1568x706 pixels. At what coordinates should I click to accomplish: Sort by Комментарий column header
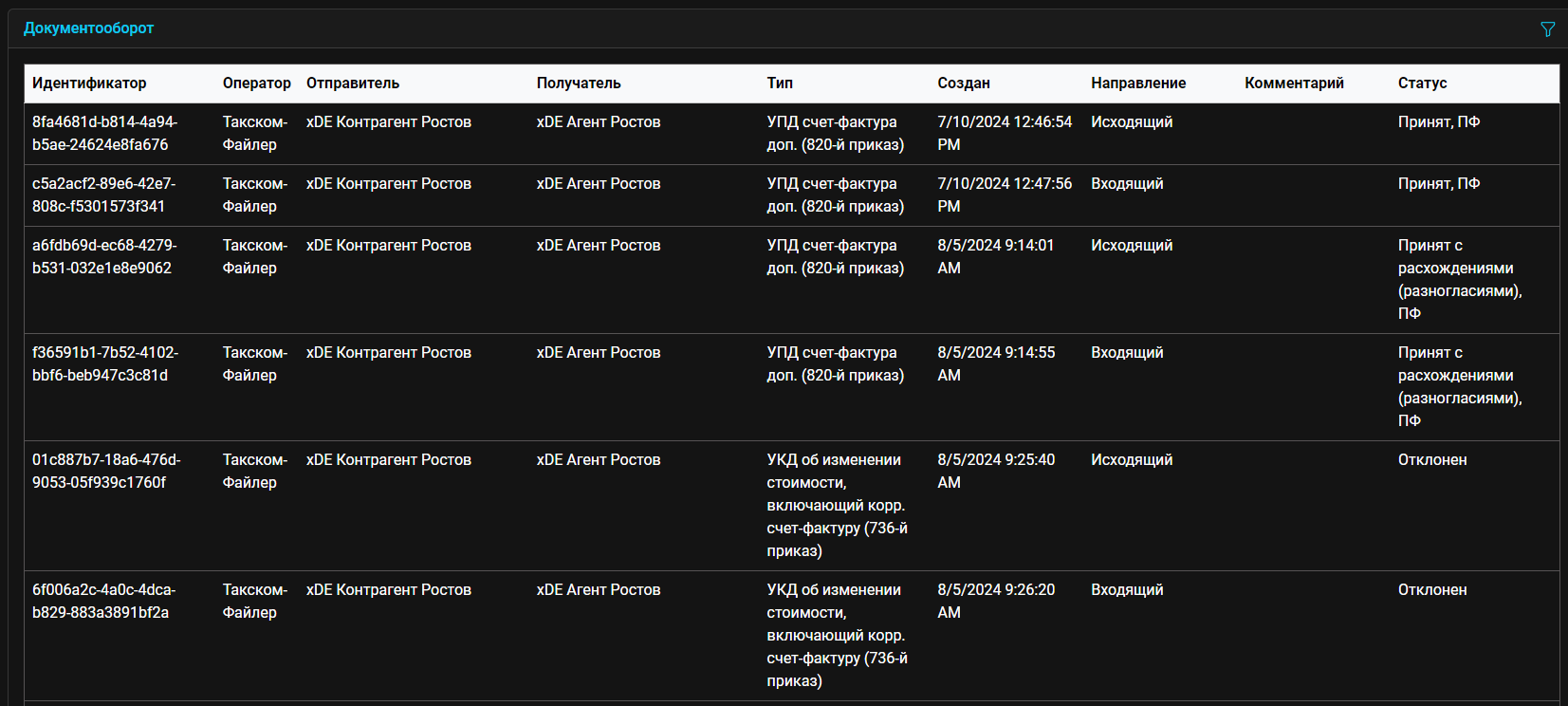[1295, 84]
